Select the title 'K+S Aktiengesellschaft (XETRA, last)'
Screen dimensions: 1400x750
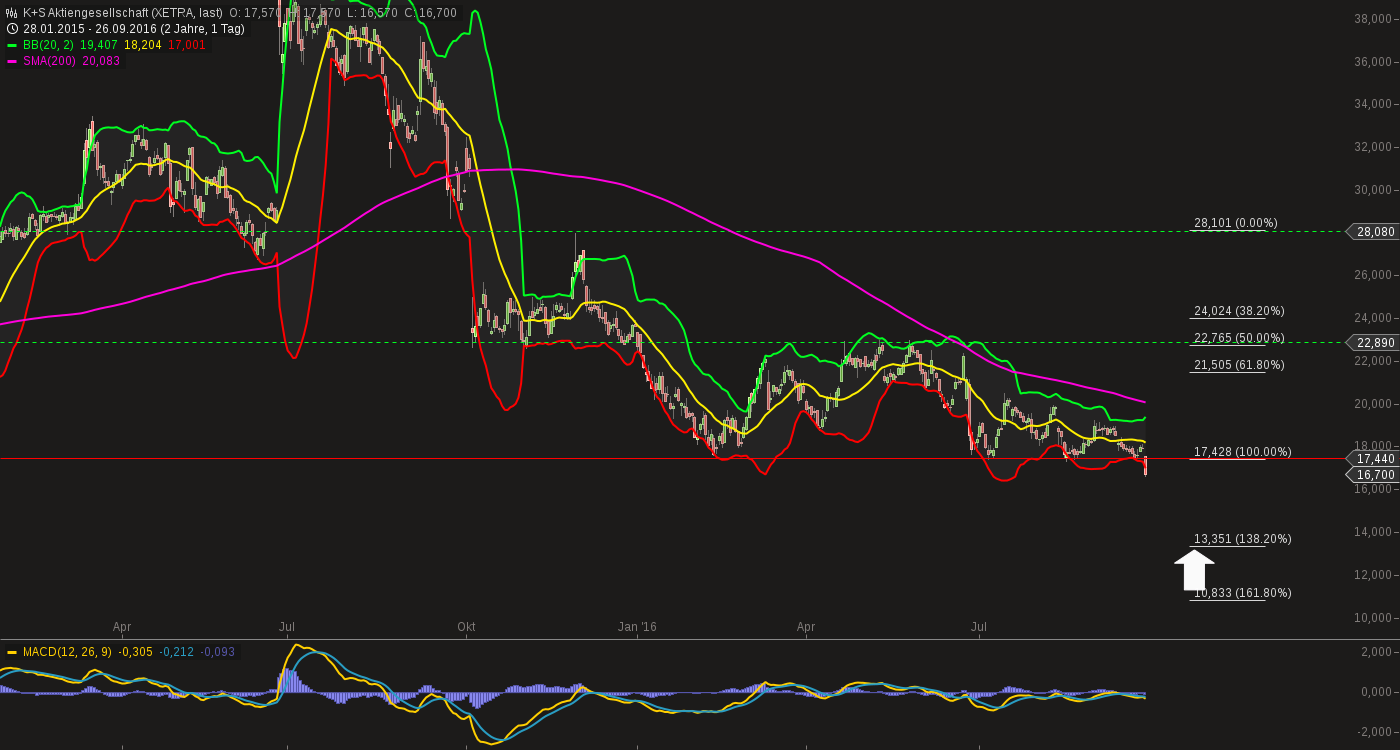[x=122, y=13]
